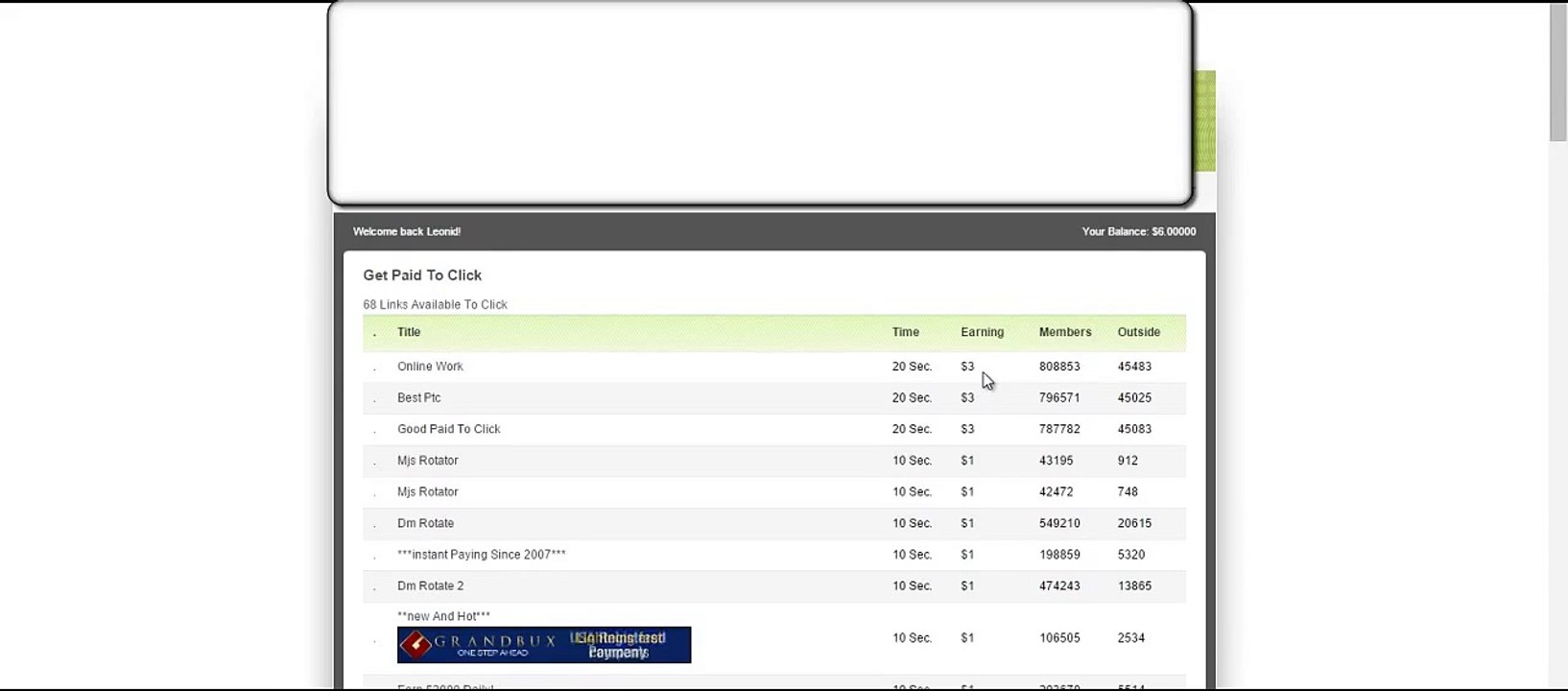
Task: Click outside value 2534
Action: point(1131,637)
